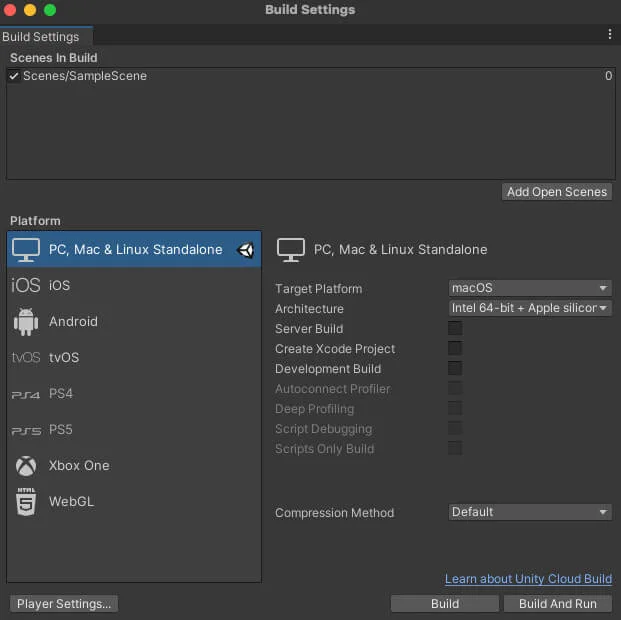Image resolution: width=621 pixels, height=620 pixels.
Task: Close the Build Settings window
Action: [x=10, y=10]
